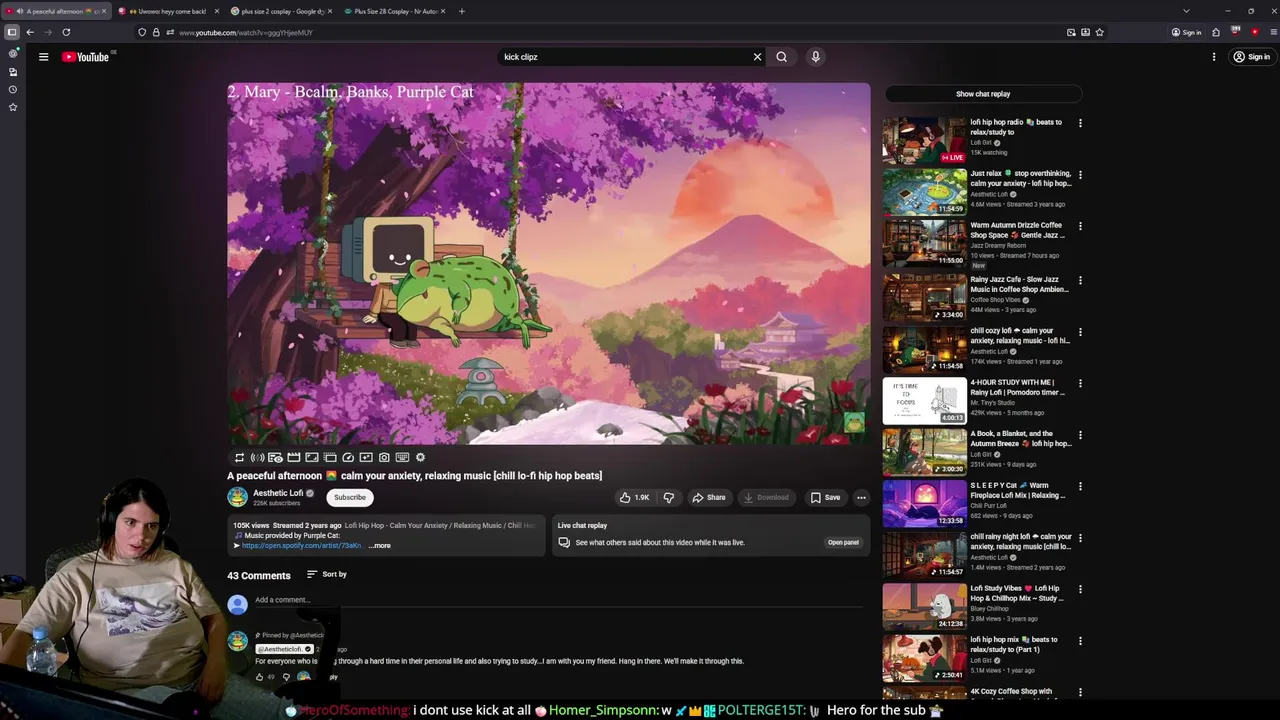Viewport: 1280px width, 720px height.
Task: Start voice search with the microphone
Action: point(816,57)
